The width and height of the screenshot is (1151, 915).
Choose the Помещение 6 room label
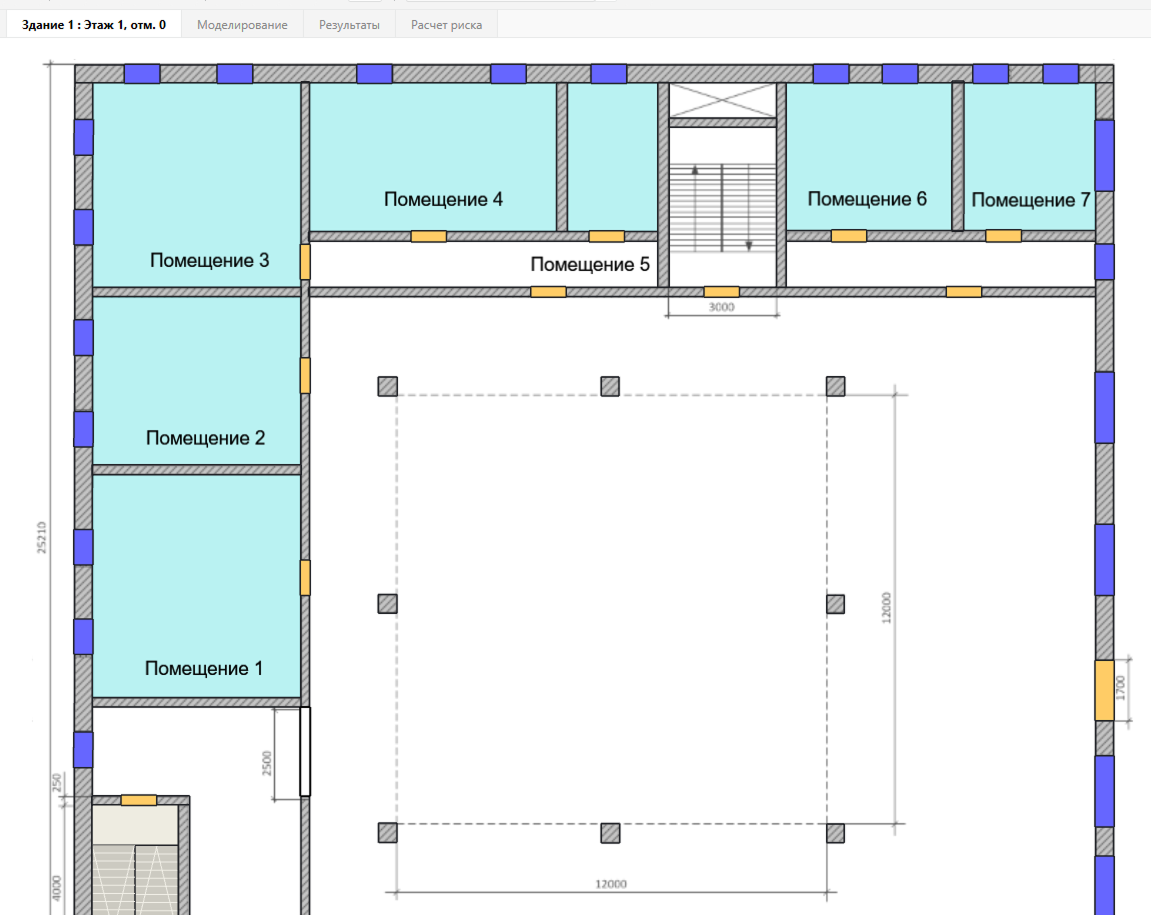point(867,199)
